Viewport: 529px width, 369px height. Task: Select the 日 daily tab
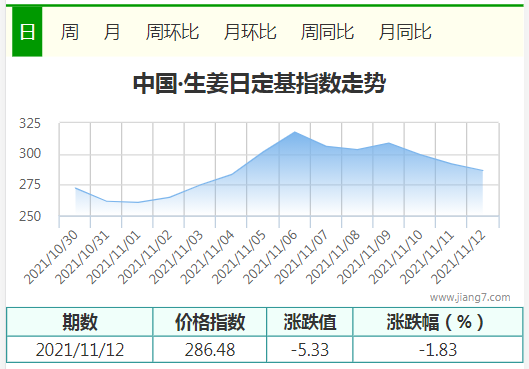tap(27, 32)
